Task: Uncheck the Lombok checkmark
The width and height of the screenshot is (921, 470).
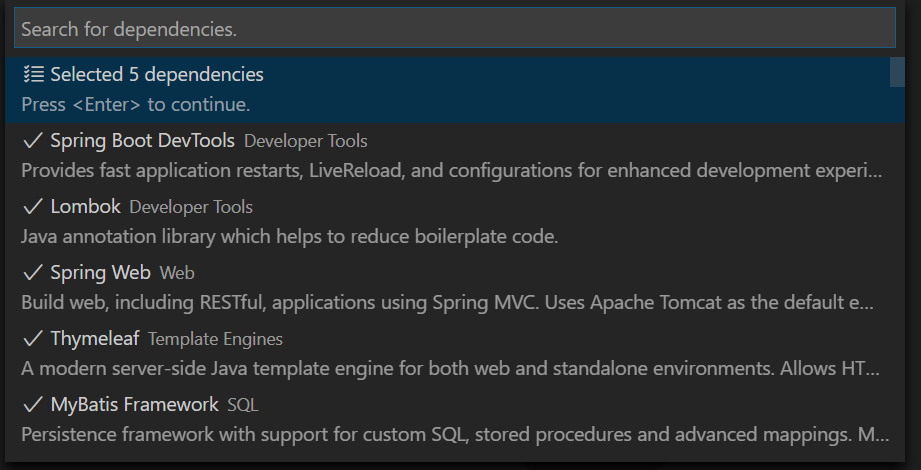Action: 33,207
